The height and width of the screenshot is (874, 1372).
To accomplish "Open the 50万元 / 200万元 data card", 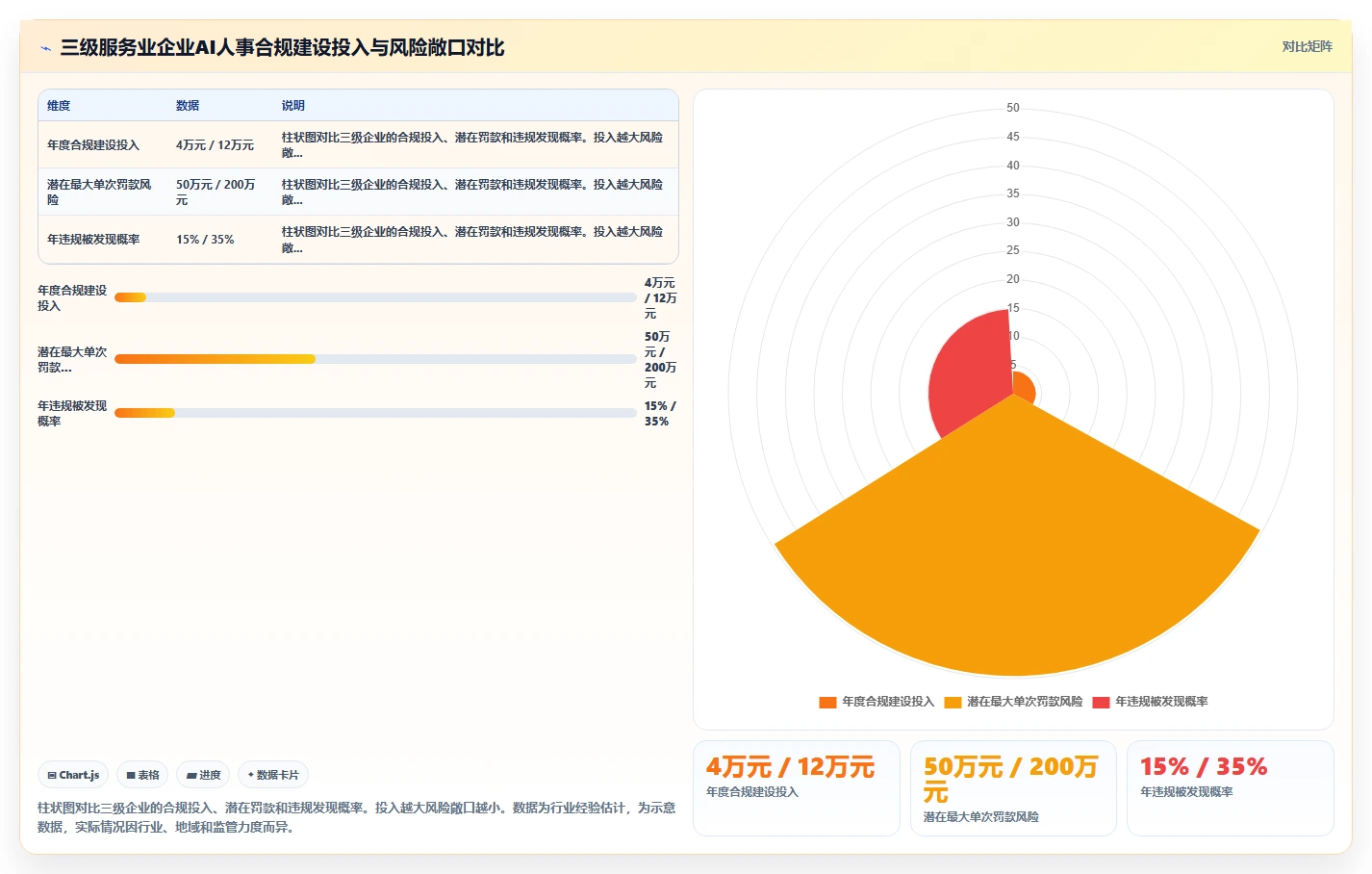I will click(x=1013, y=787).
